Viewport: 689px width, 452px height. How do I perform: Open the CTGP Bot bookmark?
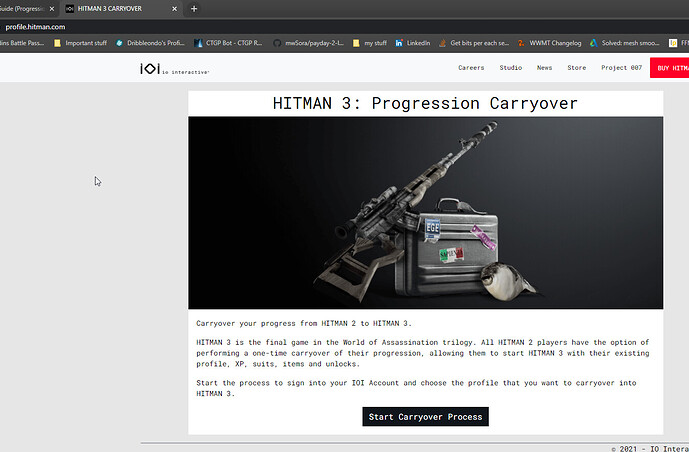tap(228, 43)
